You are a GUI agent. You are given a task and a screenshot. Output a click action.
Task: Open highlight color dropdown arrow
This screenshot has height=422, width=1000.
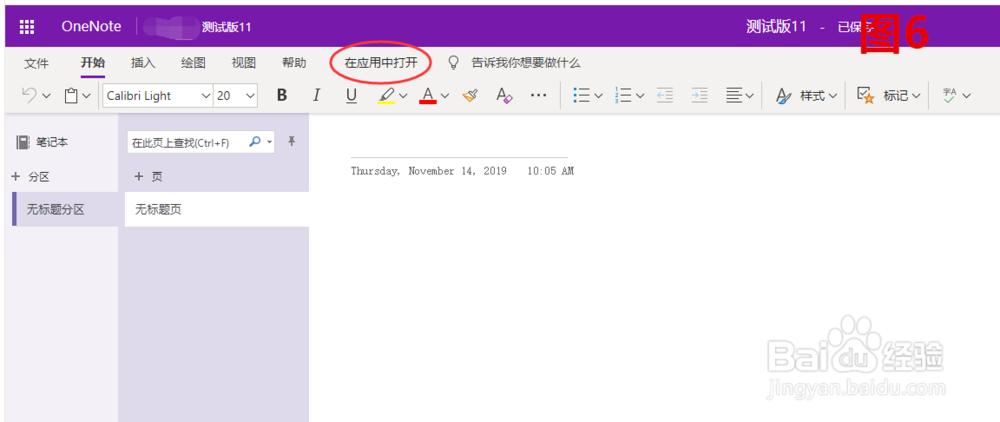pos(403,96)
